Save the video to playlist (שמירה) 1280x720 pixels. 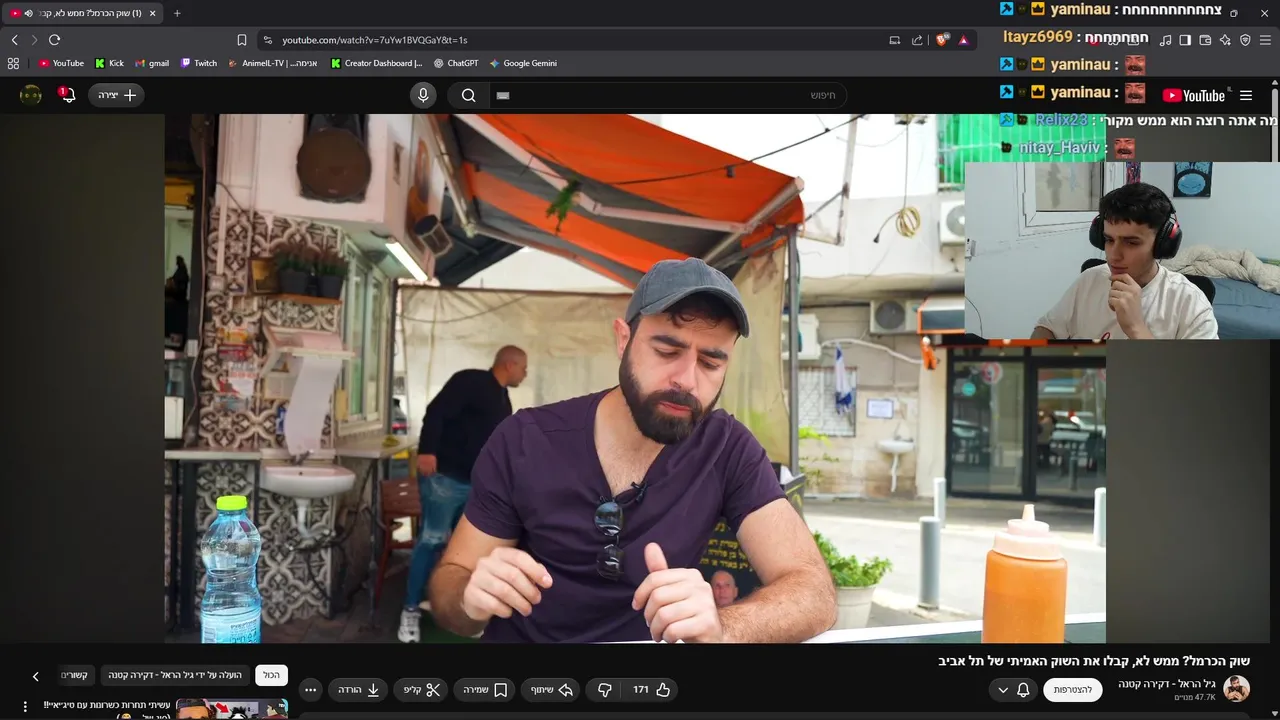(484, 690)
